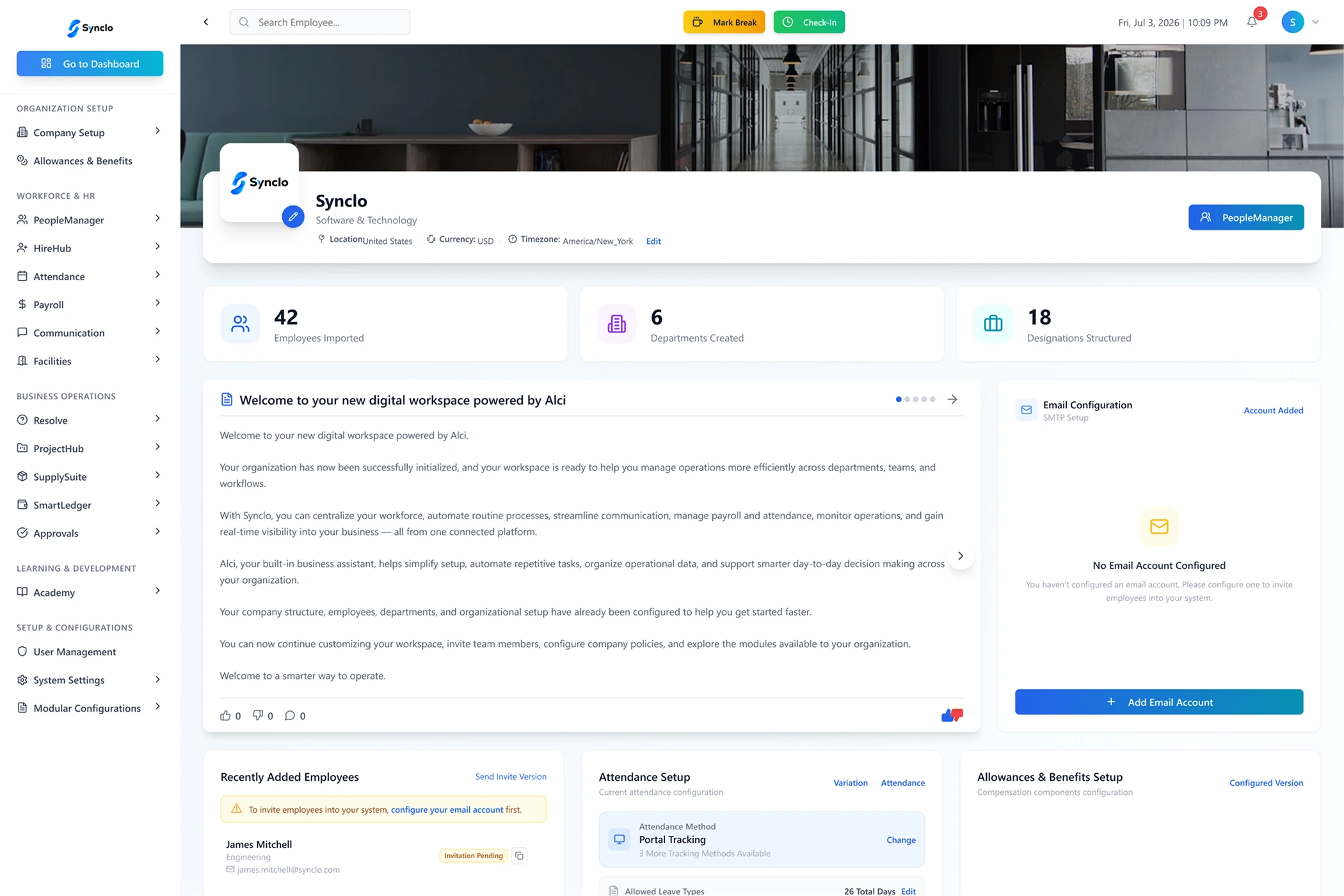Click the Configured Version link
This screenshot has height=896, width=1344.
click(x=1266, y=783)
